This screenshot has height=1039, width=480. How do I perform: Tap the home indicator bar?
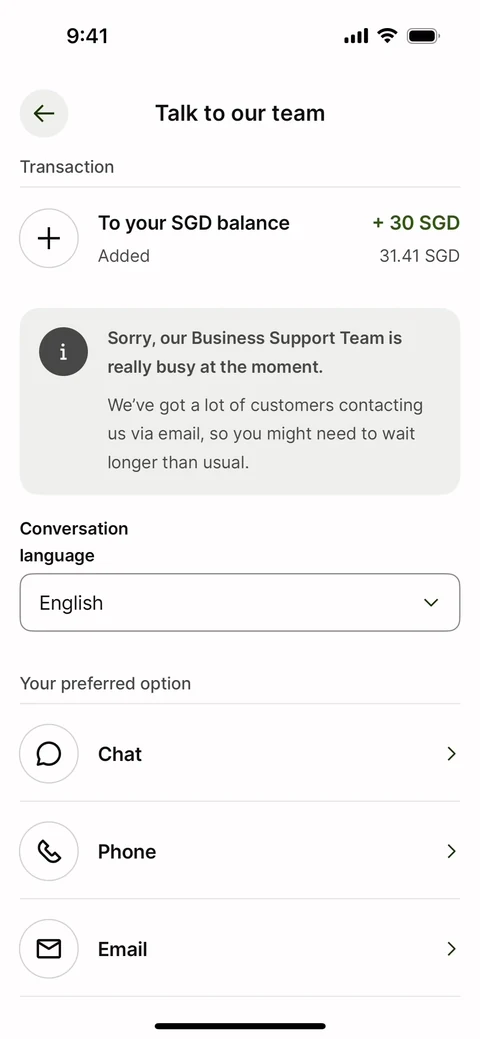point(240,1026)
